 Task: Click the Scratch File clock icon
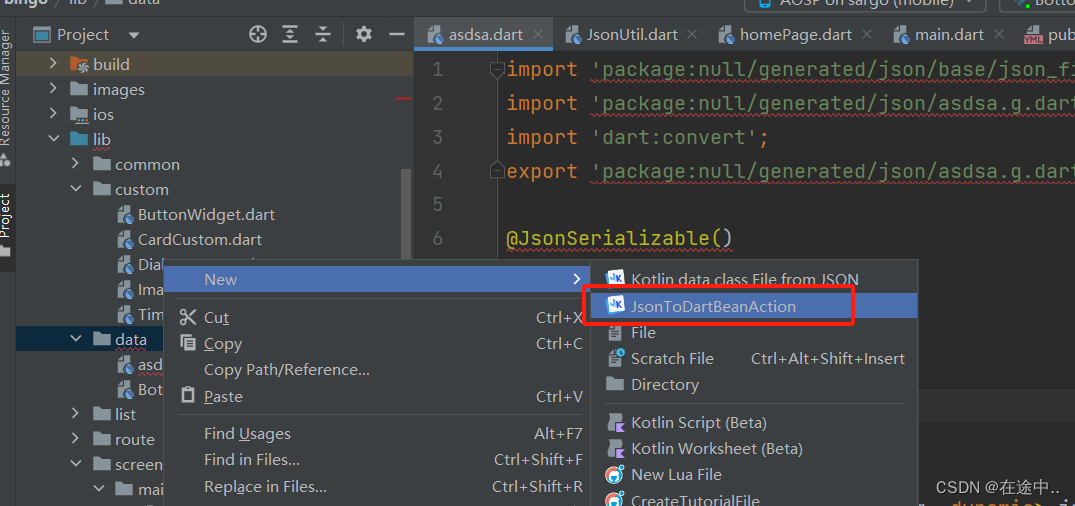tap(616, 358)
